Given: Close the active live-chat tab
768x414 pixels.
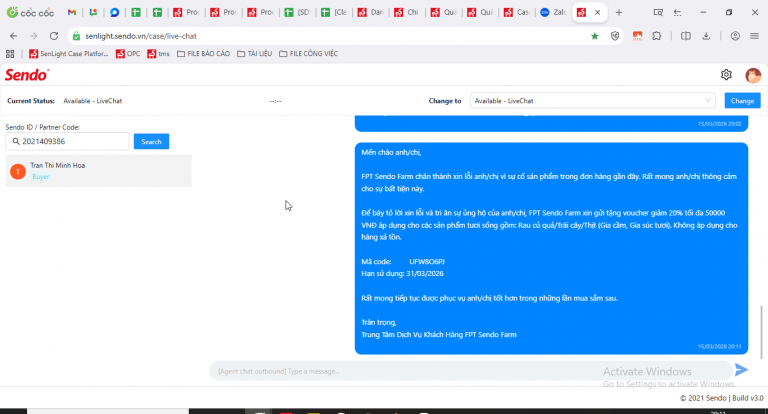Looking at the screenshot, I should 598,13.
